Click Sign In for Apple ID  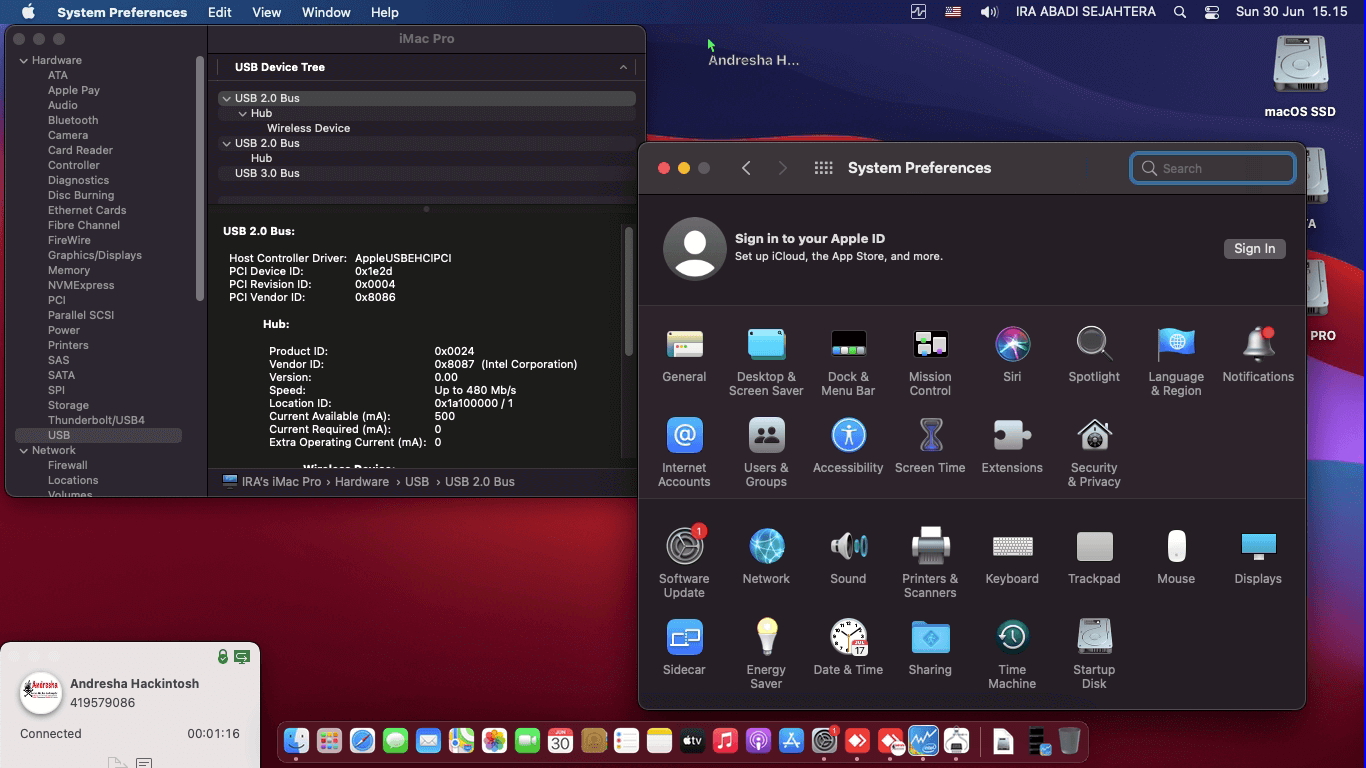pos(1254,248)
